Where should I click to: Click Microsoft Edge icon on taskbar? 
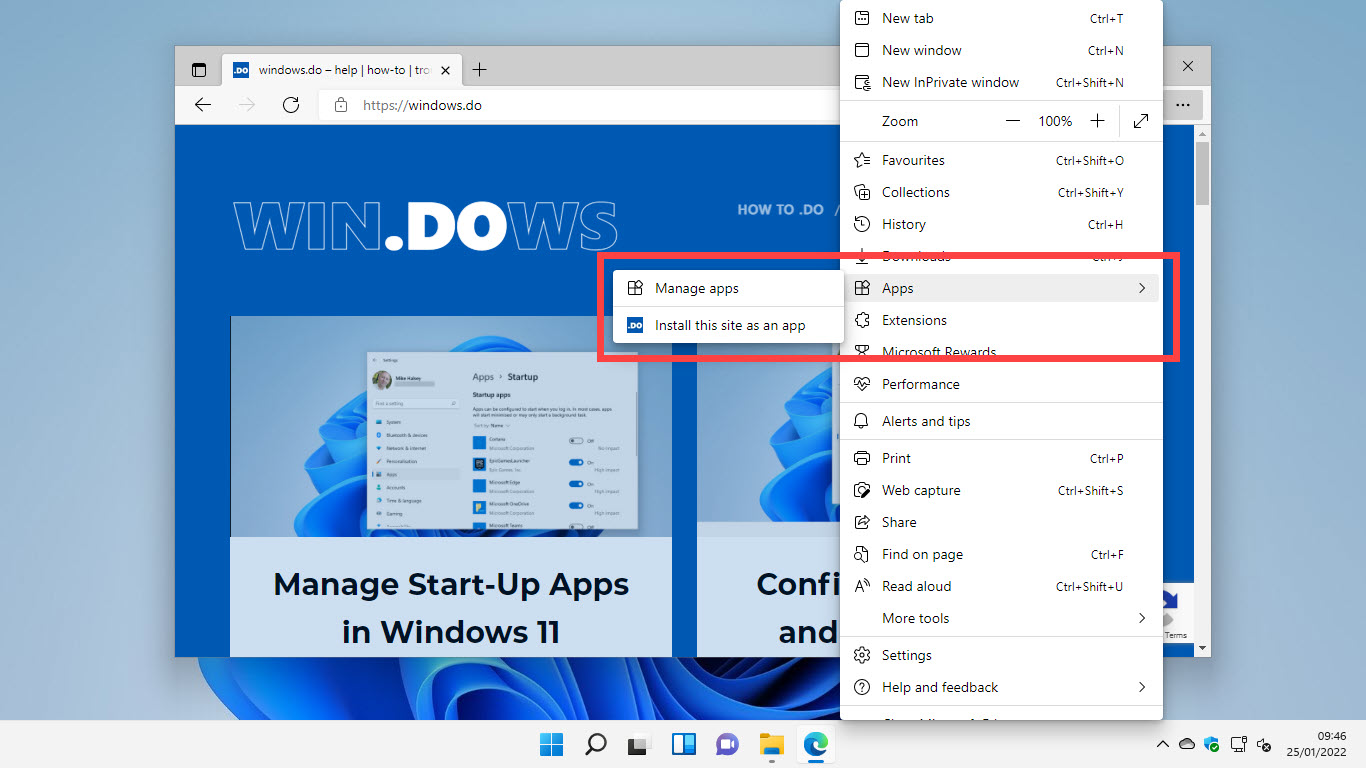[x=815, y=744]
